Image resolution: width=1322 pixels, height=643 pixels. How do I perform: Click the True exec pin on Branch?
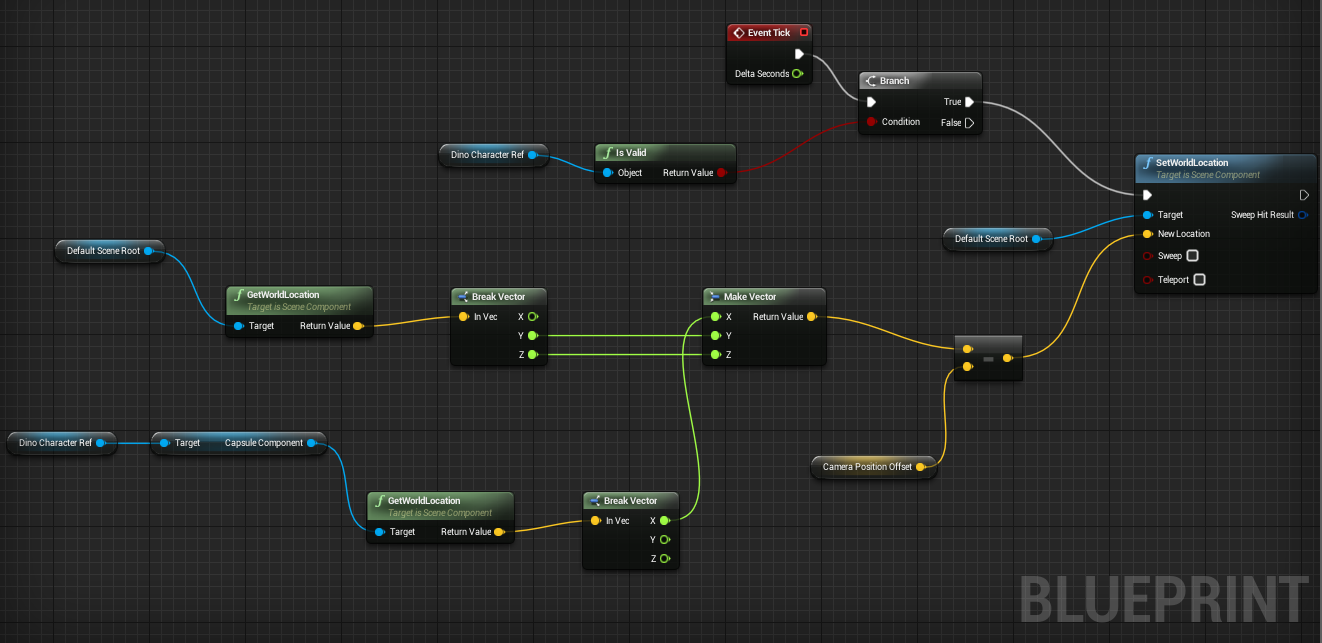pyautogui.click(x=970, y=102)
